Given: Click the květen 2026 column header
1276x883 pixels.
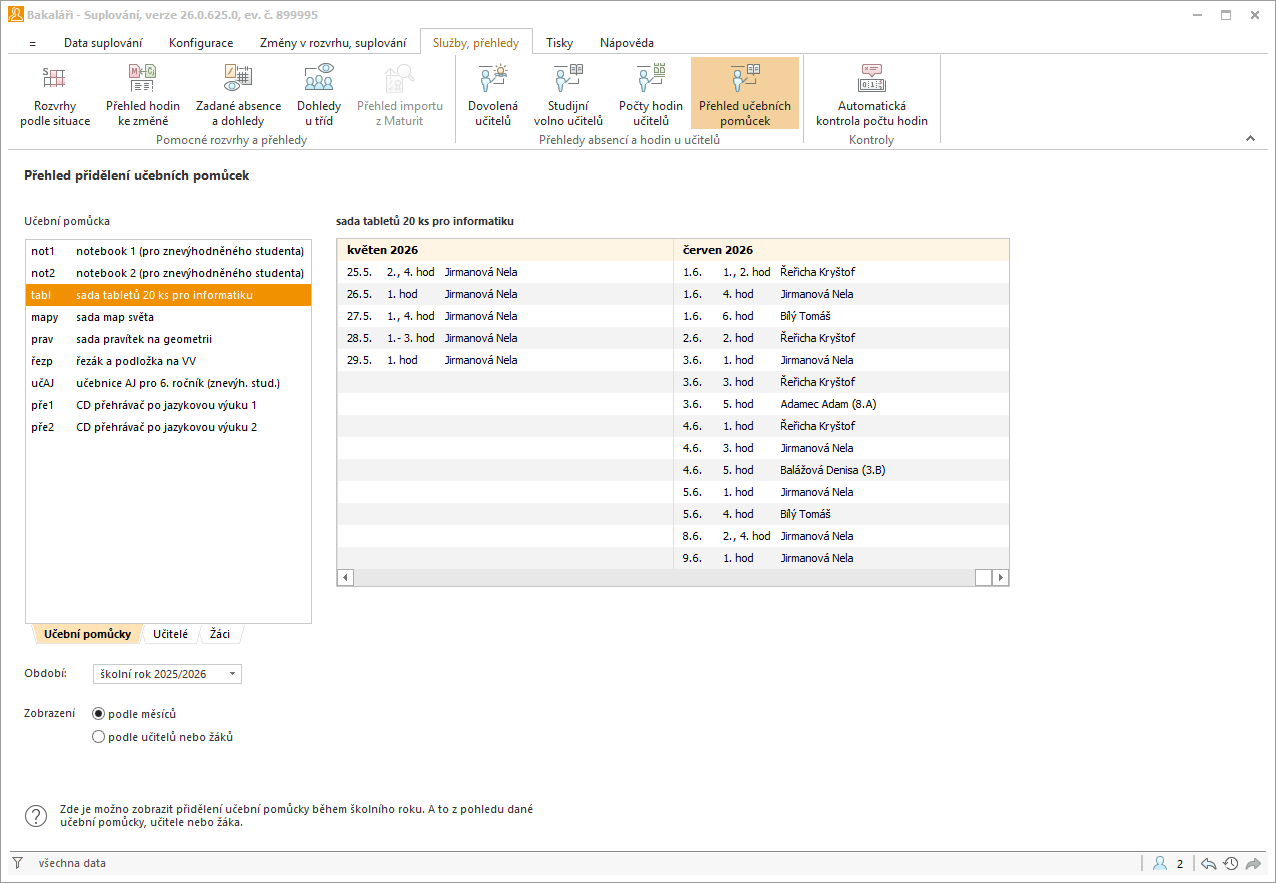Looking at the screenshot, I should [506, 250].
